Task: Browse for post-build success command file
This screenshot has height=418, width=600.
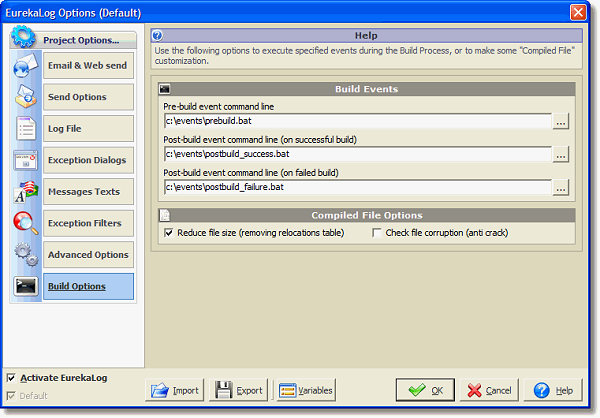Action: (x=561, y=154)
